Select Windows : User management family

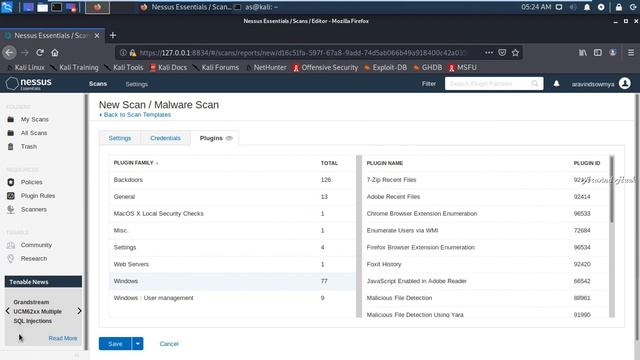[x=232, y=298]
